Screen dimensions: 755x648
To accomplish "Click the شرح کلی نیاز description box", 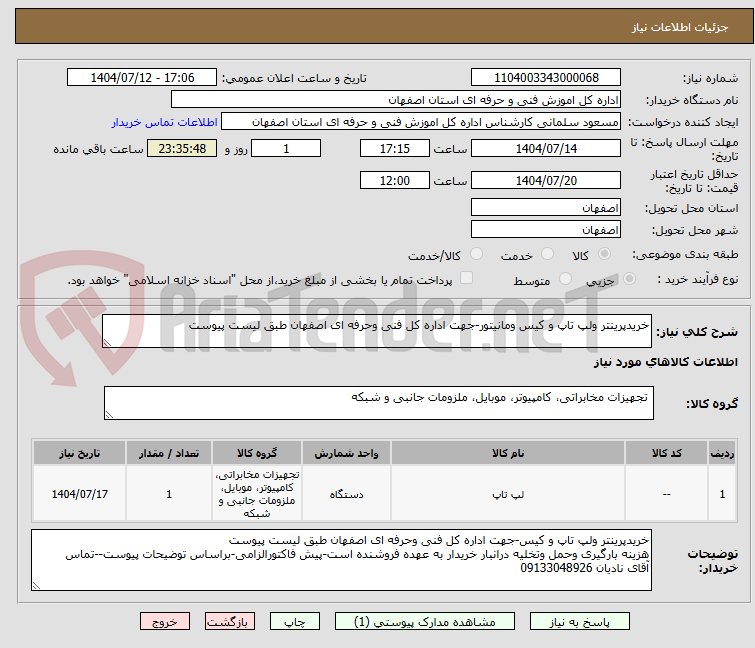I will (377, 331).
